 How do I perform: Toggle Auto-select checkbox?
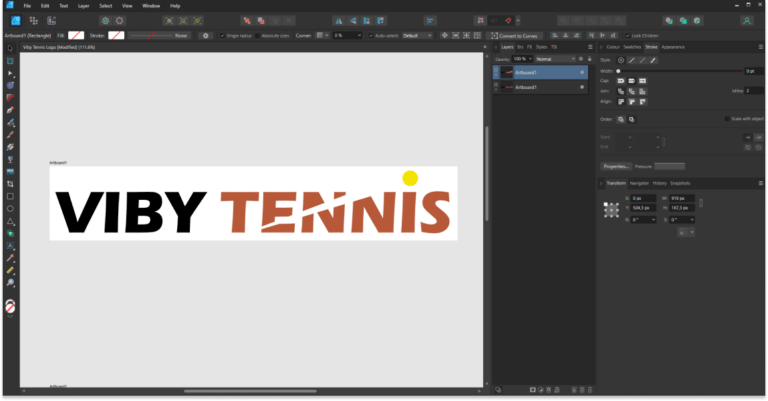tap(371, 36)
